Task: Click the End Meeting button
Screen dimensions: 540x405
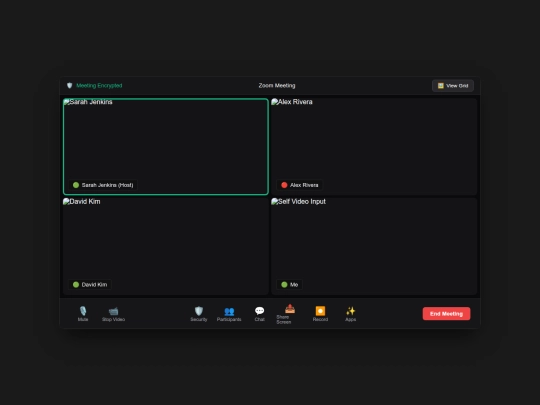Action: coord(446,314)
